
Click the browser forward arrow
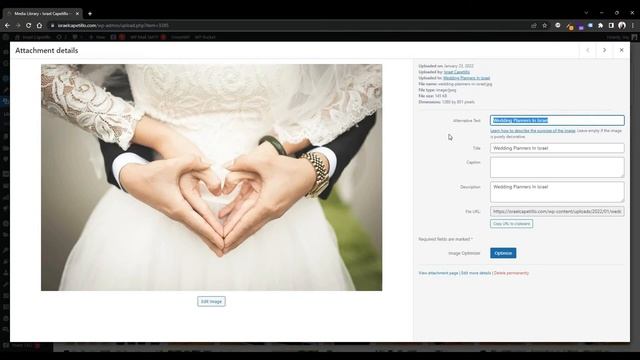click(18, 25)
